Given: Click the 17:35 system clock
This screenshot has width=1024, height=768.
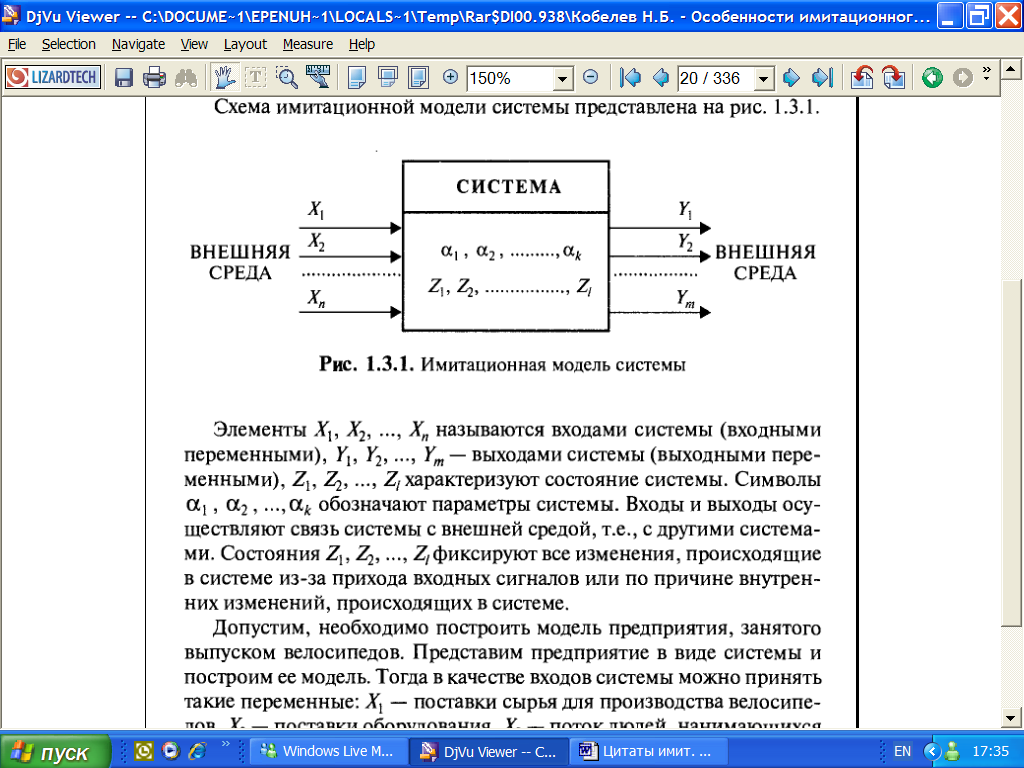Looking at the screenshot, I should (x=990, y=752).
